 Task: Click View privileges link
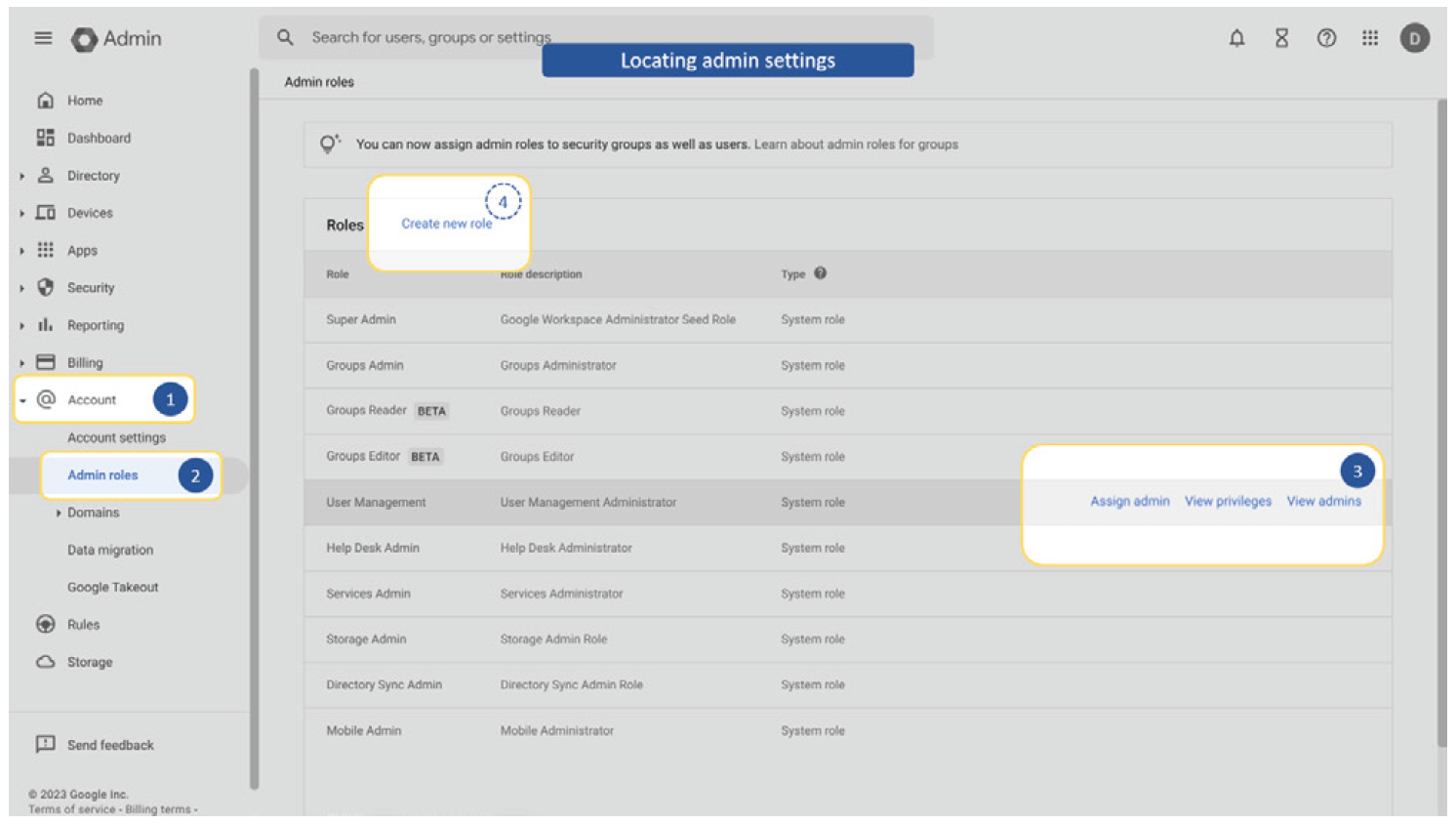1228,501
